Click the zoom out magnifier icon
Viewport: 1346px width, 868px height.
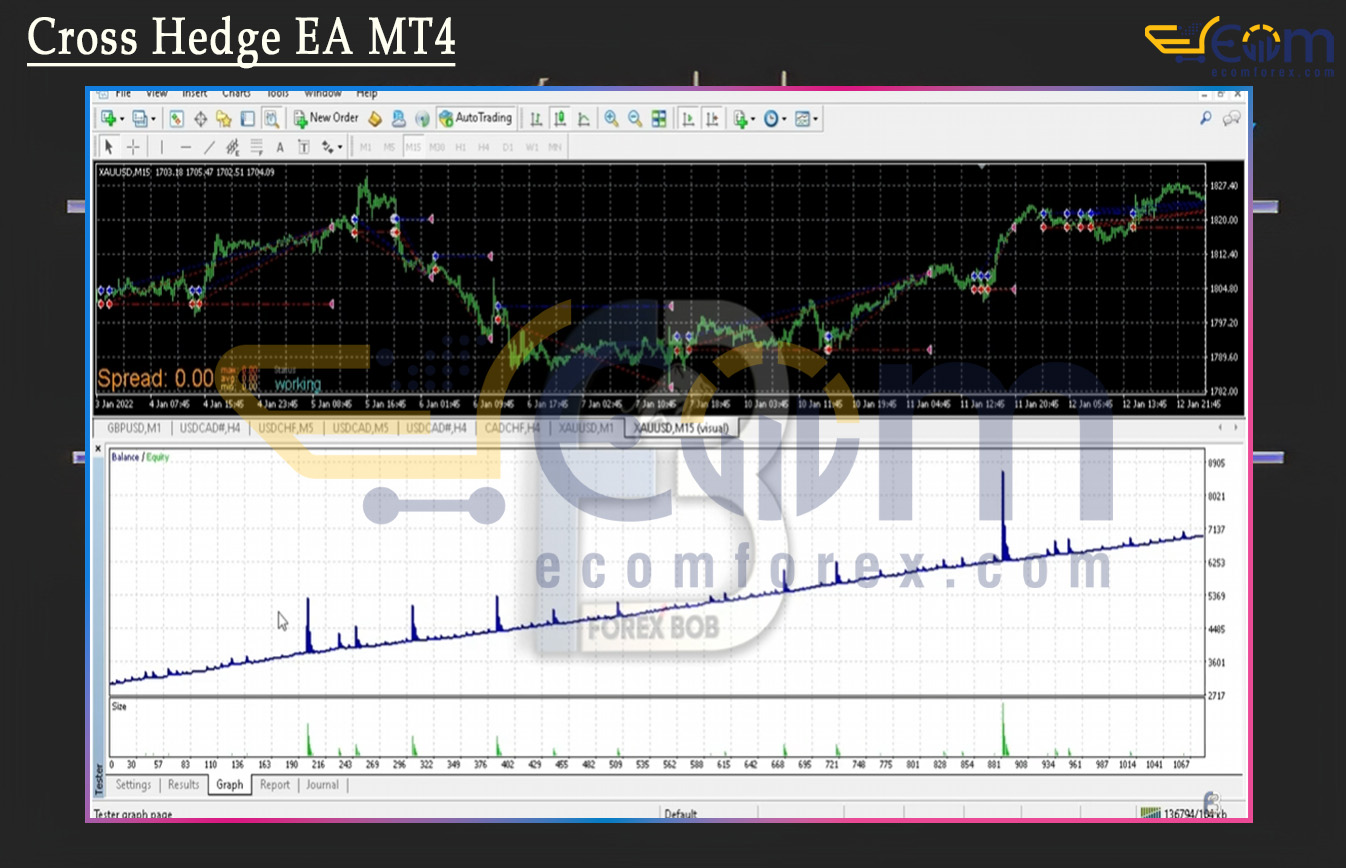[635, 119]
